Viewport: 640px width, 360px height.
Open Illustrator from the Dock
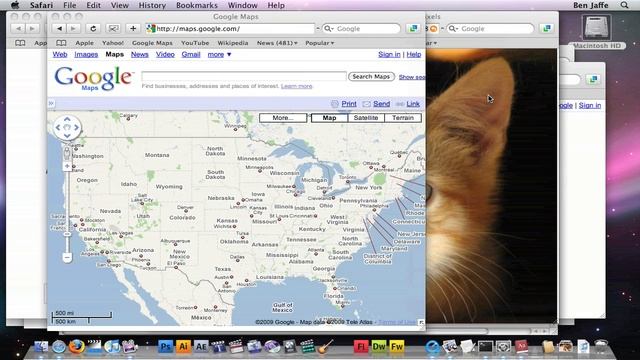[x=183, y=347]
